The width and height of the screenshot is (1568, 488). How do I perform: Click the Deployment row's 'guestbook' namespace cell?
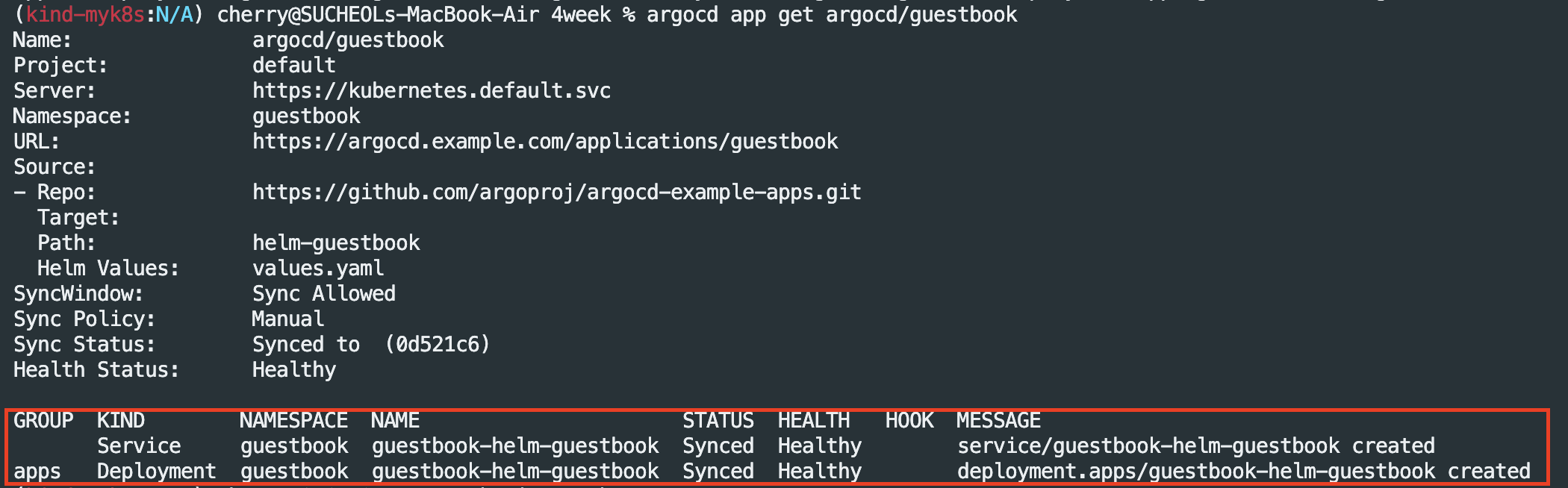click(x=294, y=472)
